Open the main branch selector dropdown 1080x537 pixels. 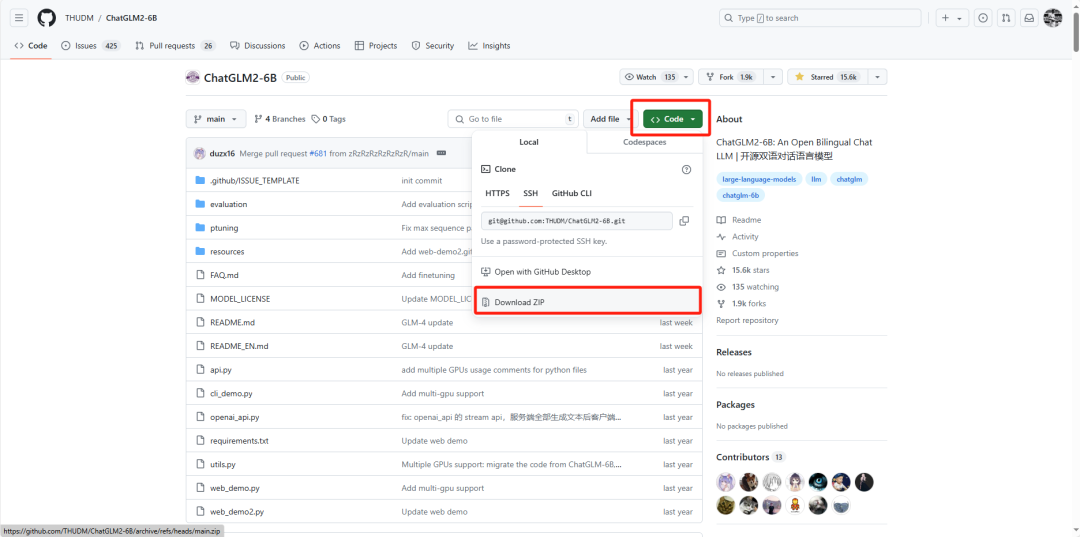coord(216,119)
